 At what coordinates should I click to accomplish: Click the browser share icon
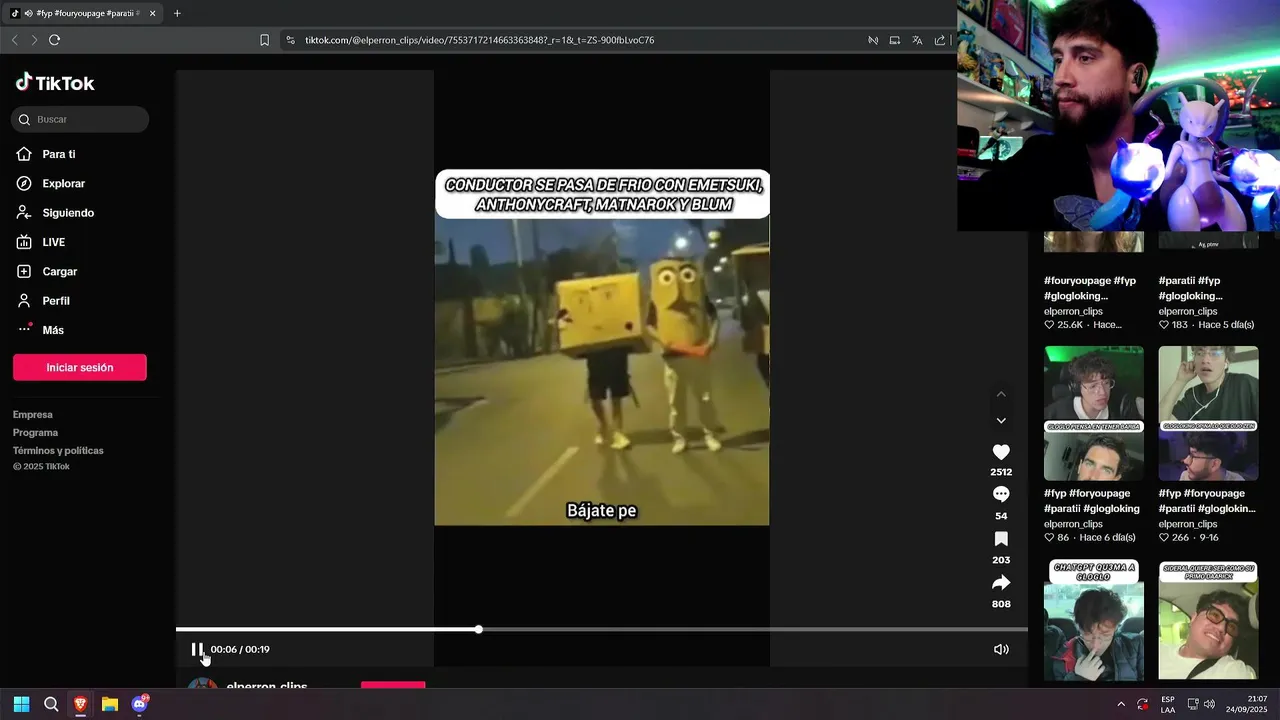point(940,40)
